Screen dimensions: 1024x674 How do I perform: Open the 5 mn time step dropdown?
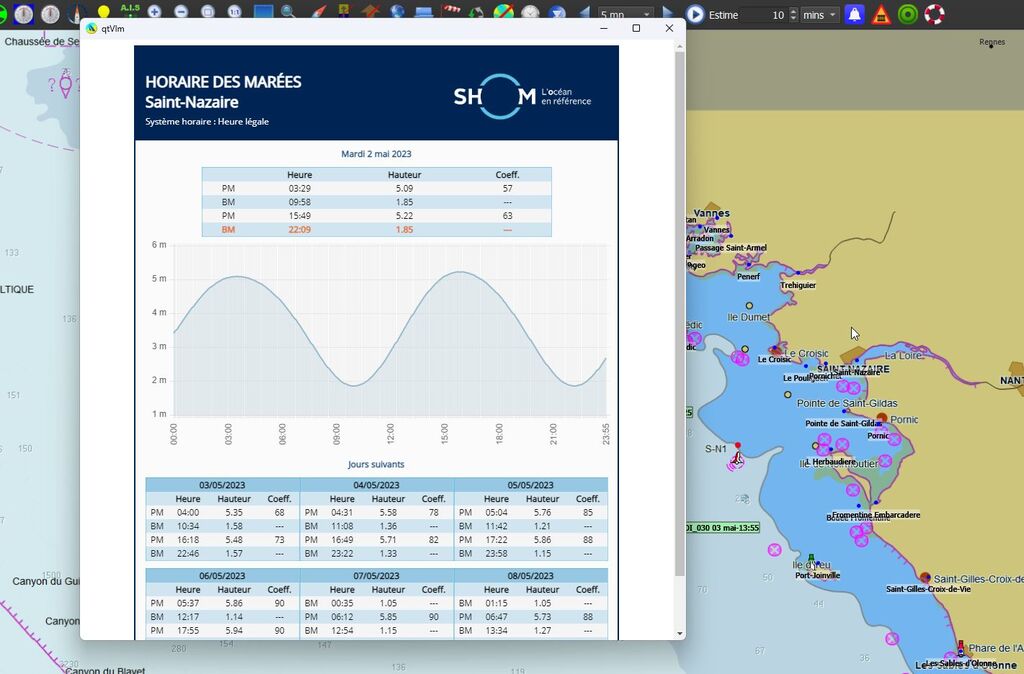(626, 14)
